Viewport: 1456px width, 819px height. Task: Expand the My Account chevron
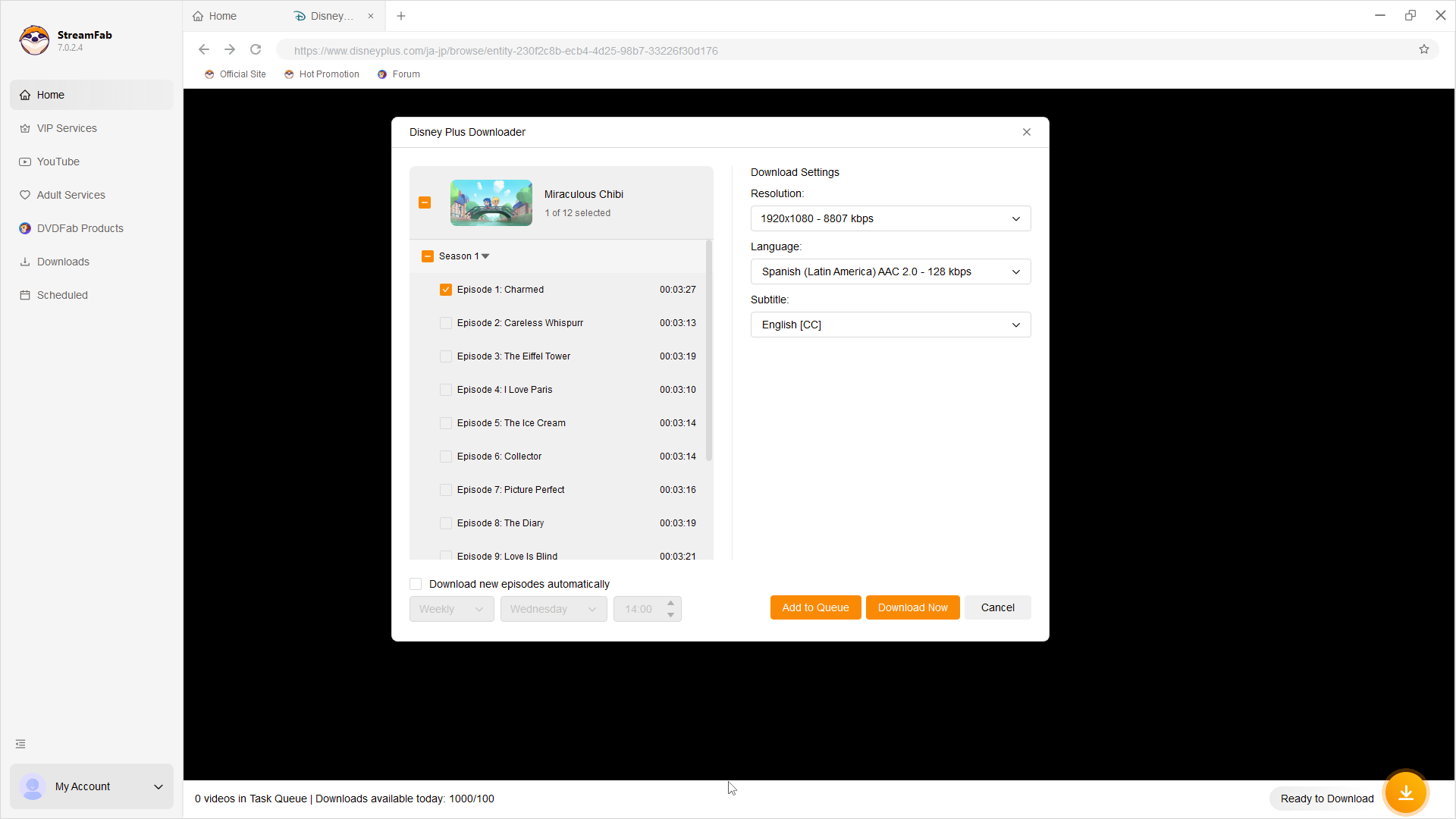coord(158,786)
